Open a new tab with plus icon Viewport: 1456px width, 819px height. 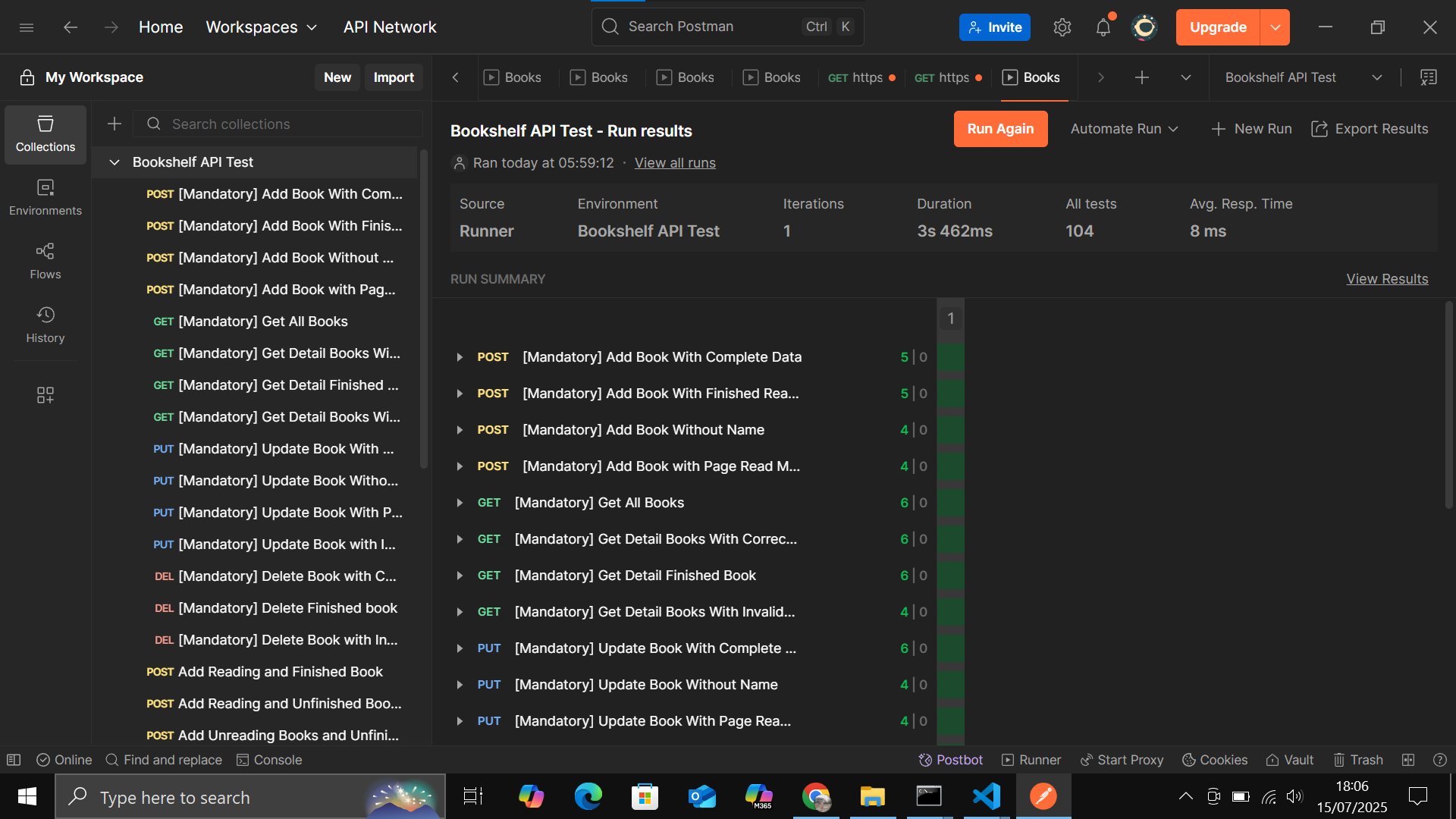(x=1141, y=77)
